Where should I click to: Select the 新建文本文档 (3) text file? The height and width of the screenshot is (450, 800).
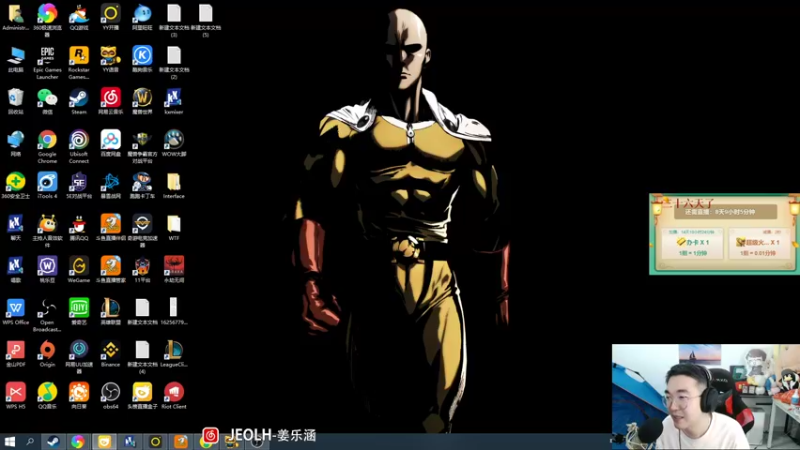tap(174, 19)
